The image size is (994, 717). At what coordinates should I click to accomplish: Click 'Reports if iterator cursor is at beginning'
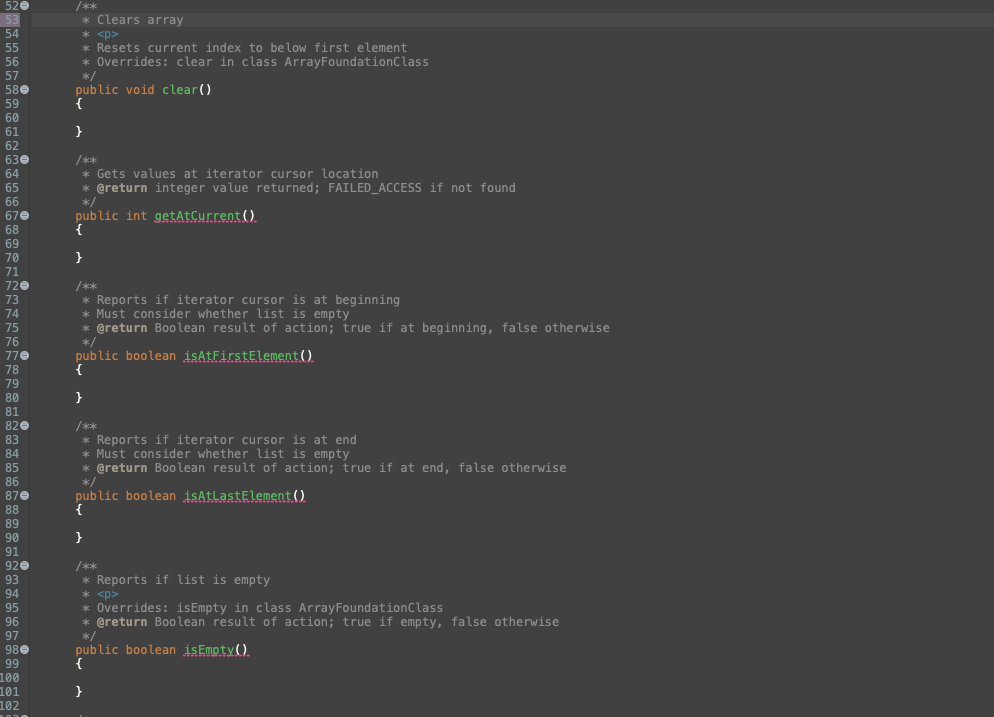(x=248, y=300)
